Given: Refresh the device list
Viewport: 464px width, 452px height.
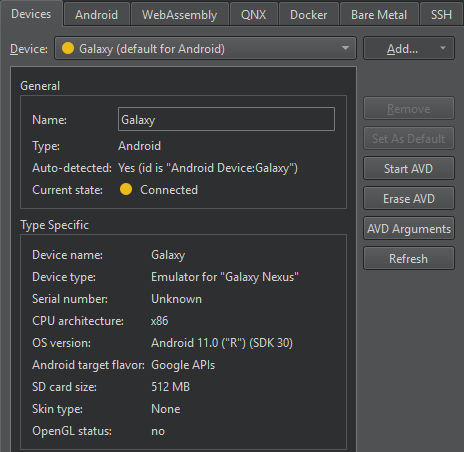Looking at the screenshot, I should 409,258.
